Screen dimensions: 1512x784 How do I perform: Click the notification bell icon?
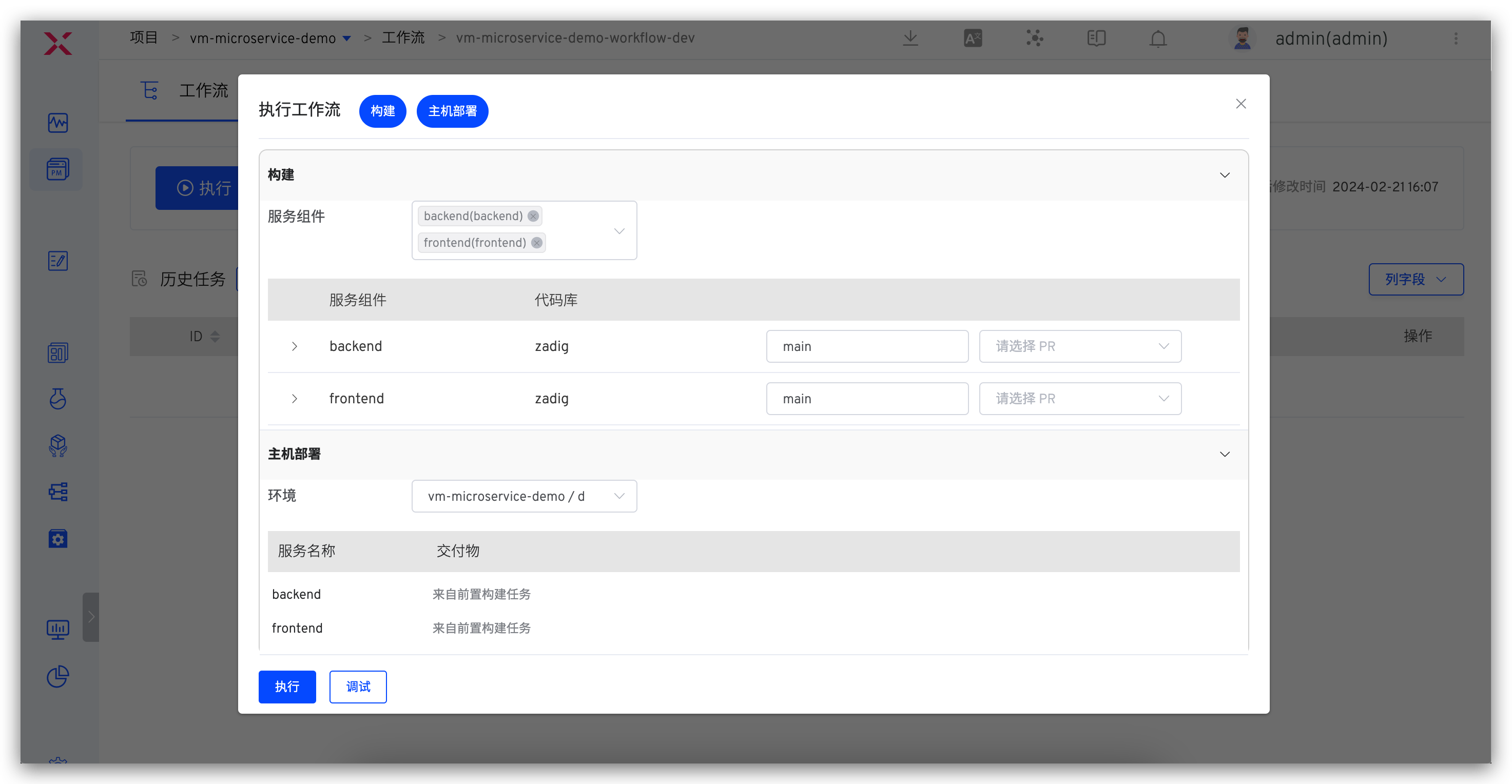tap(1157, 38)
